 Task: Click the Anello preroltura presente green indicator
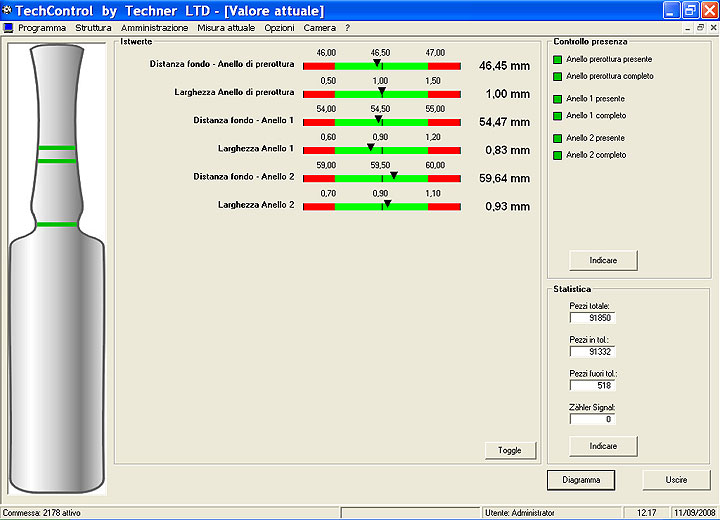557,60
